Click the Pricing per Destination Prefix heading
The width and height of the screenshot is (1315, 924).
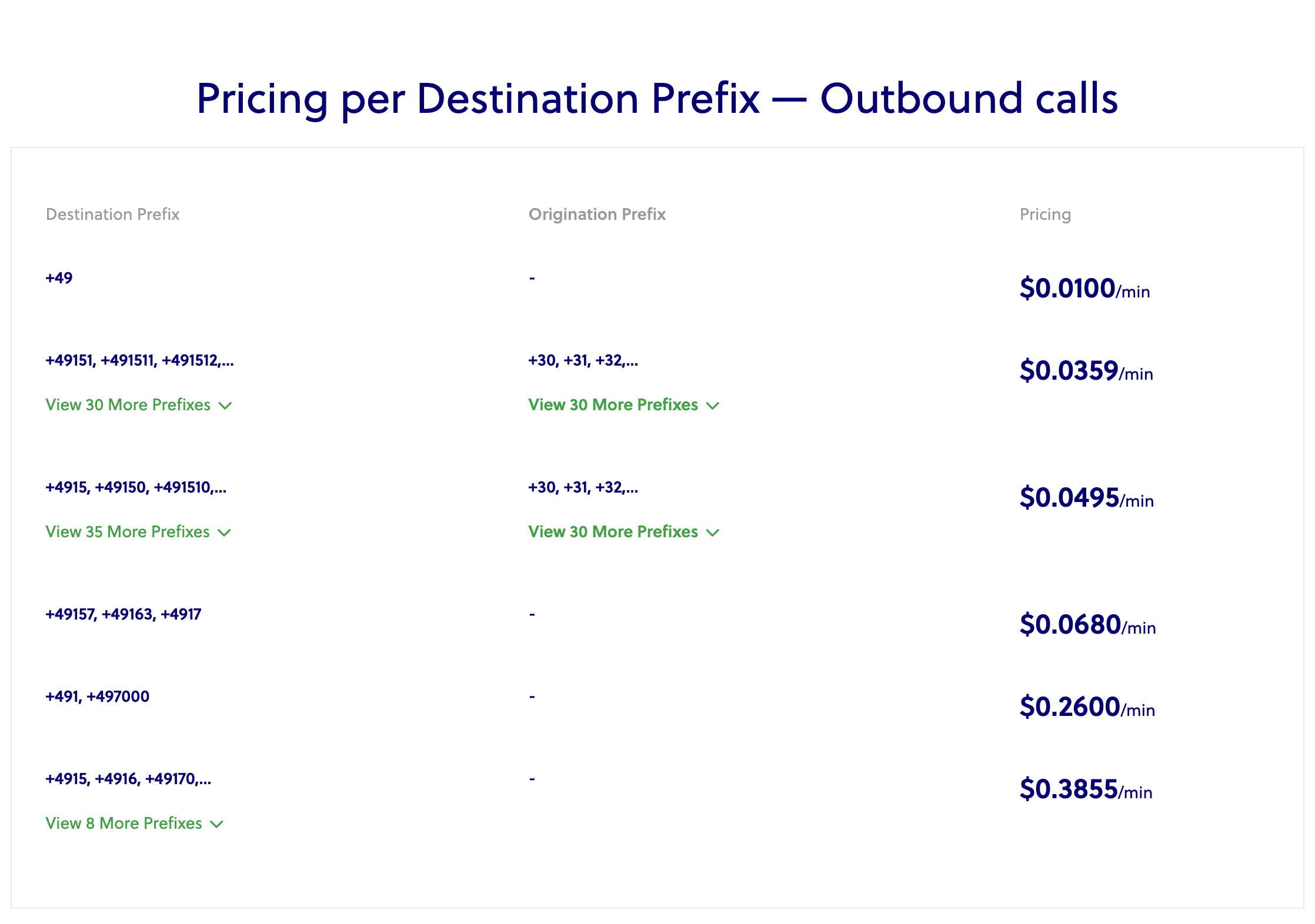click(657, 98)
